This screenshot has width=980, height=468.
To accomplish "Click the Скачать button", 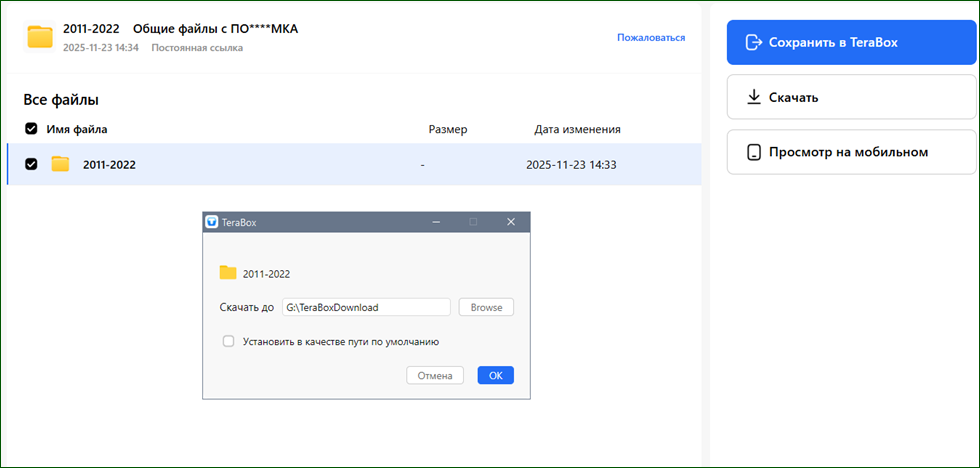I will tap(851, 97).
